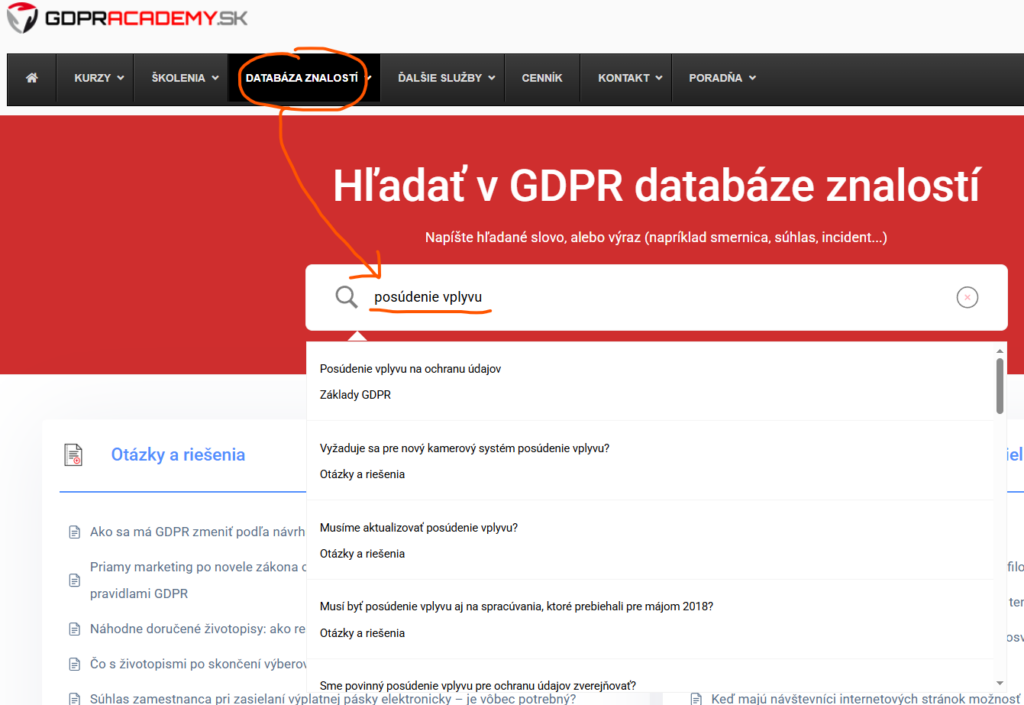The width and height of the screenshot is (1024, 705).
Task: Click the search field containing 'posúdenie vplyvu'
Action: tap(650, 297)
